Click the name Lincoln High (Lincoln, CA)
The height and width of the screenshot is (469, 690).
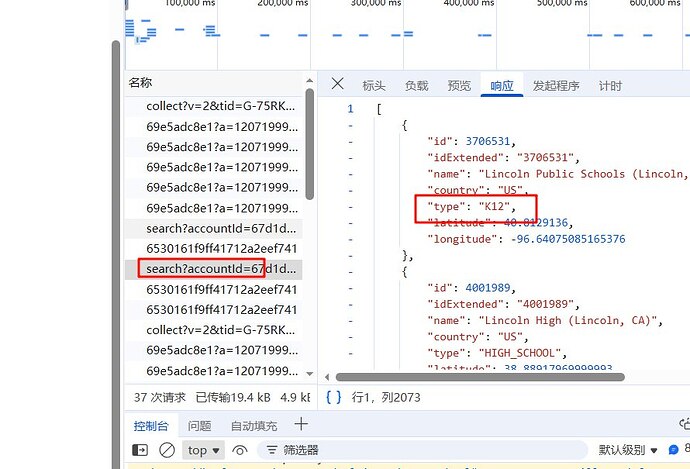click(568, 320)
